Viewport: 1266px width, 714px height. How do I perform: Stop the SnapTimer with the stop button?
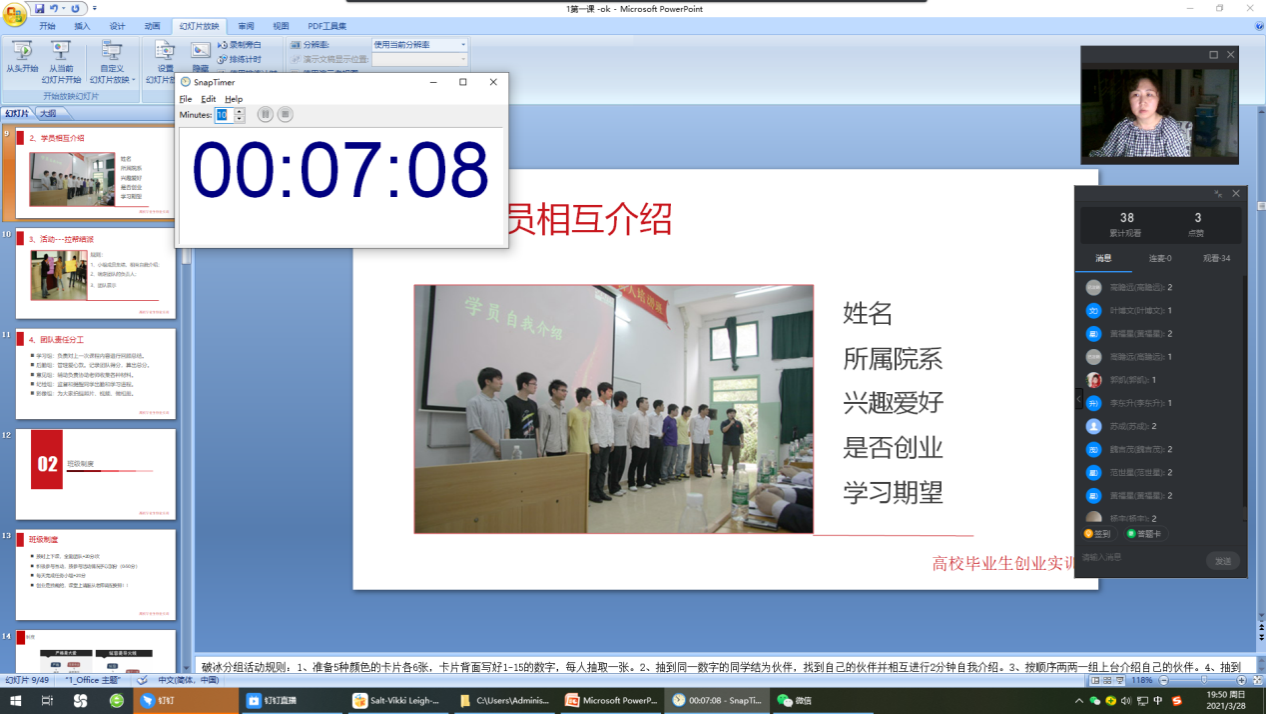click(x=285, y=115)
